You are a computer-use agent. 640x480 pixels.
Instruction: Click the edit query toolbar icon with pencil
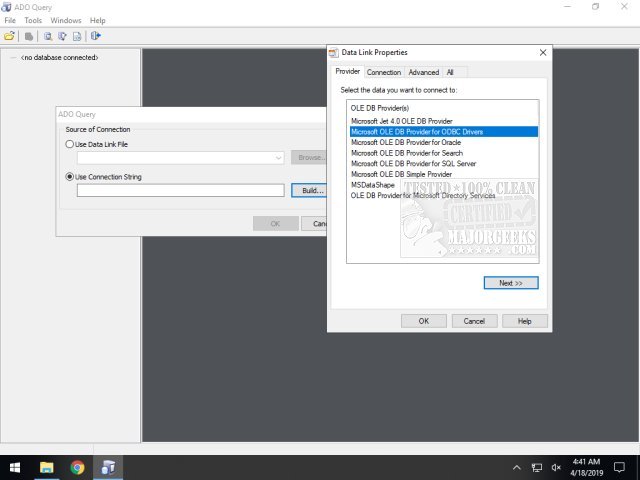[62, 36]
